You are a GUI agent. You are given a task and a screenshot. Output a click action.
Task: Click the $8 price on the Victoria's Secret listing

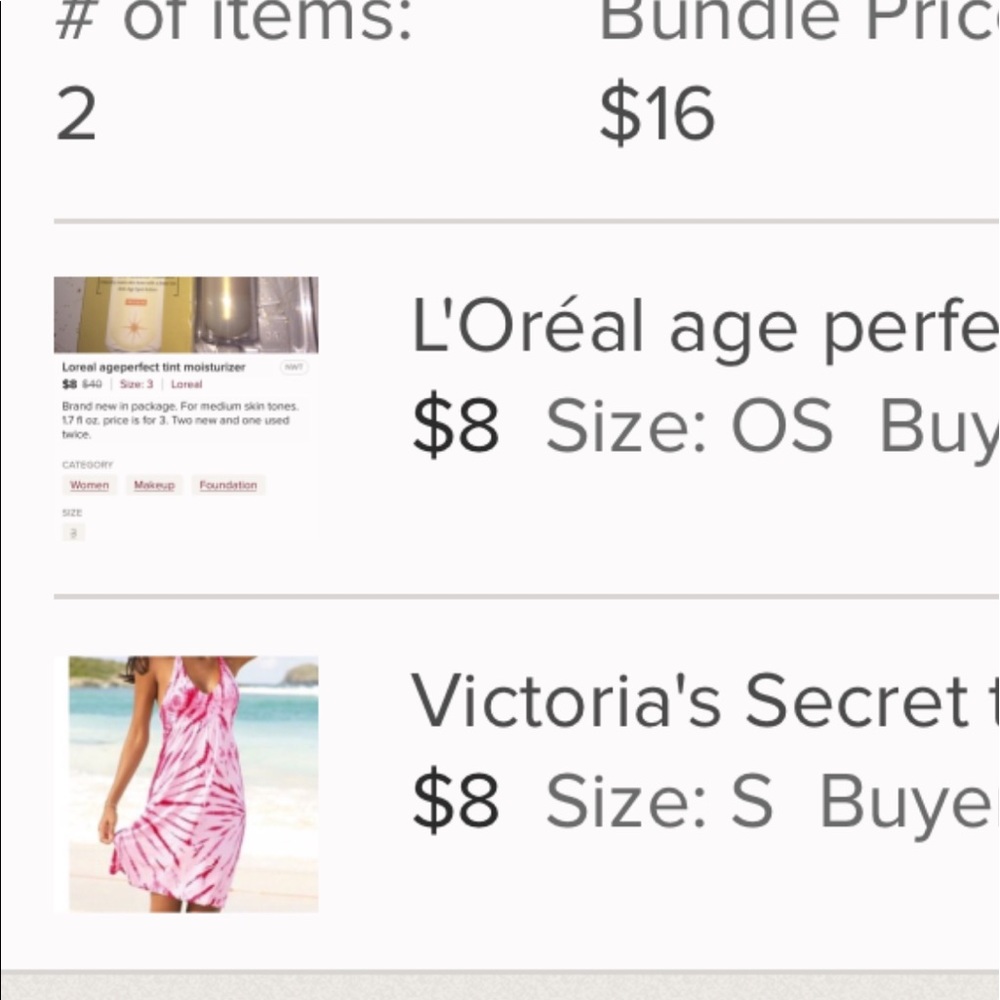tap(457, 800)
